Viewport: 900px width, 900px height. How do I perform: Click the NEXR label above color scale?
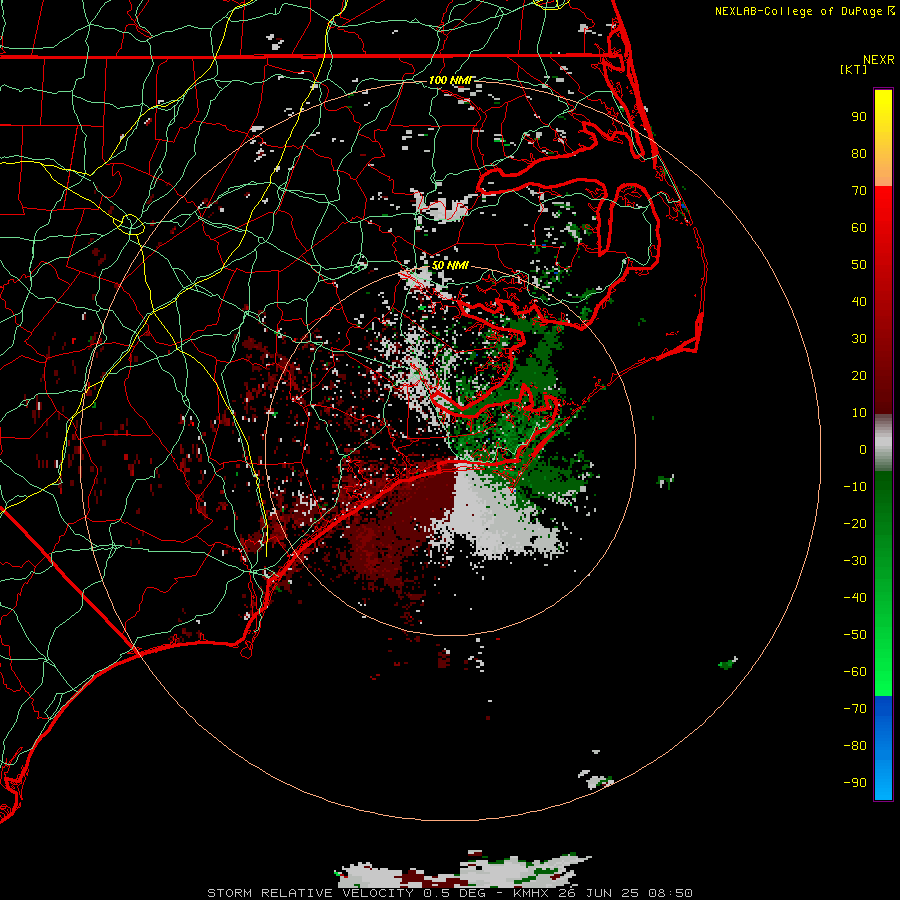pyautogui.click(x=878, y=60)
